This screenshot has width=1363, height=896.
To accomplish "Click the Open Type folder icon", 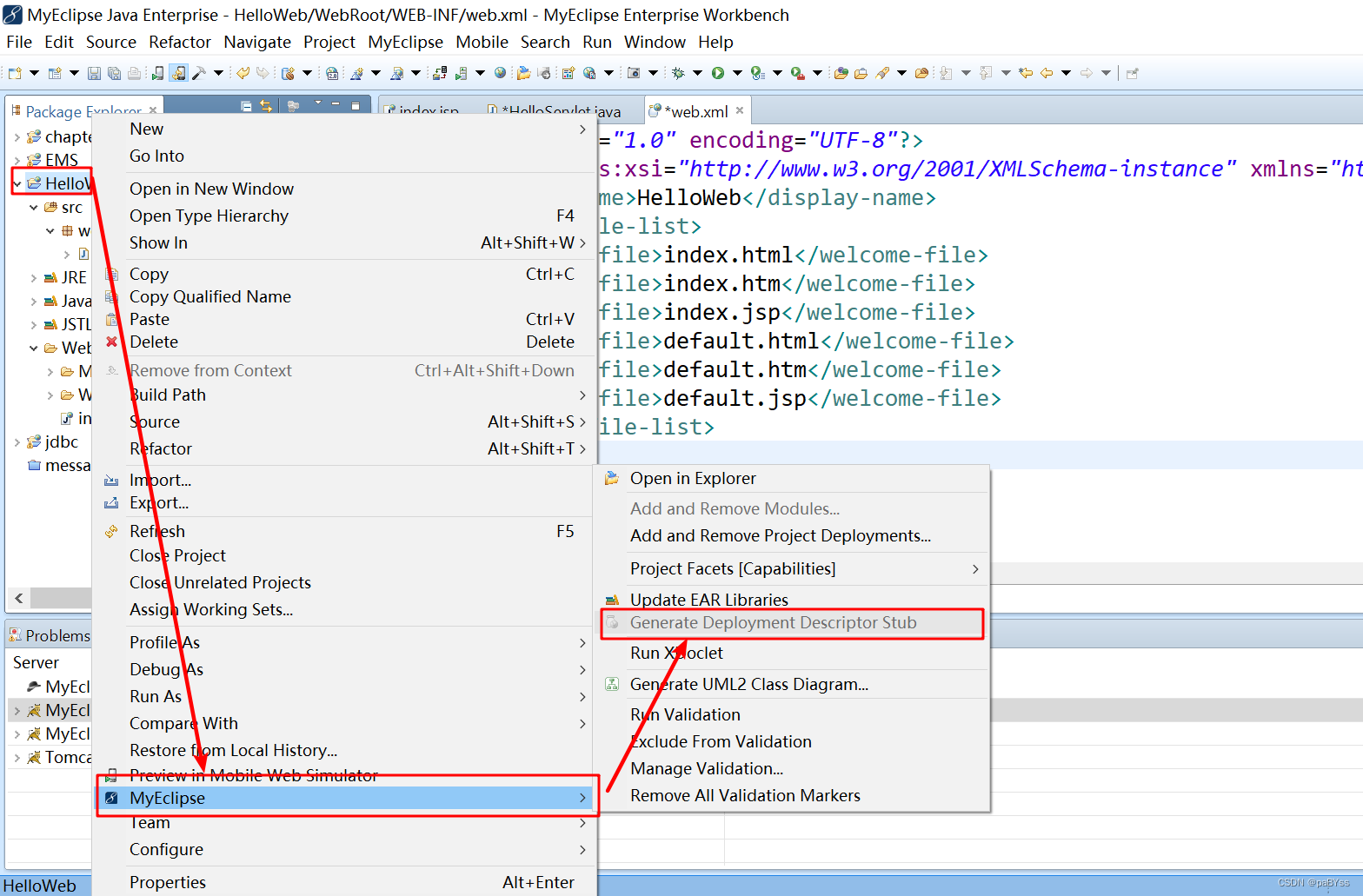I will pos(841,73).
